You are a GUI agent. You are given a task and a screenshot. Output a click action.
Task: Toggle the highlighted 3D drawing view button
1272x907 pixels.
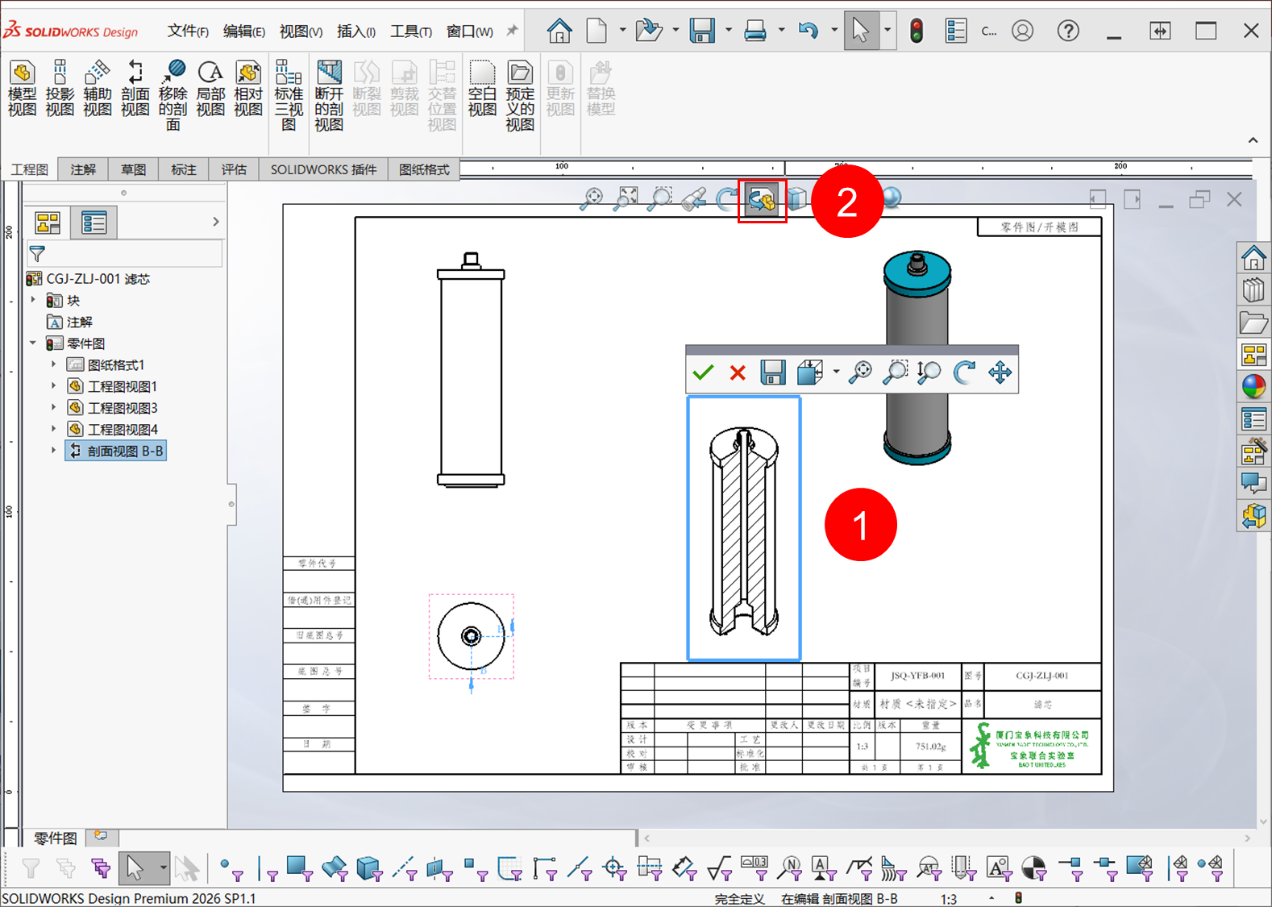coord(762,200)
